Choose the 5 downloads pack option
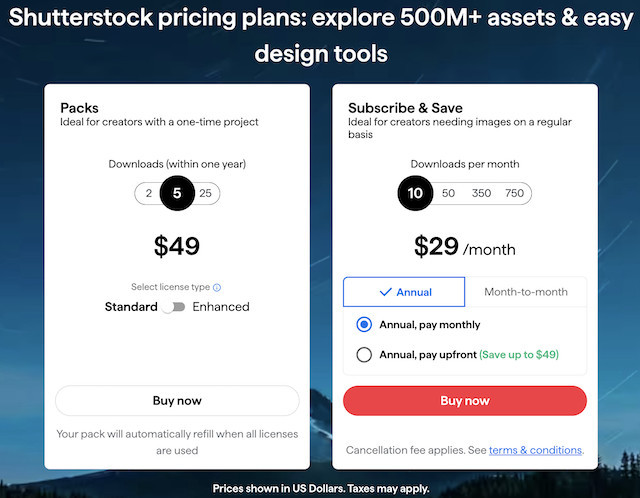The height and width of the screenshot is (498, 640). pos(177,194)
